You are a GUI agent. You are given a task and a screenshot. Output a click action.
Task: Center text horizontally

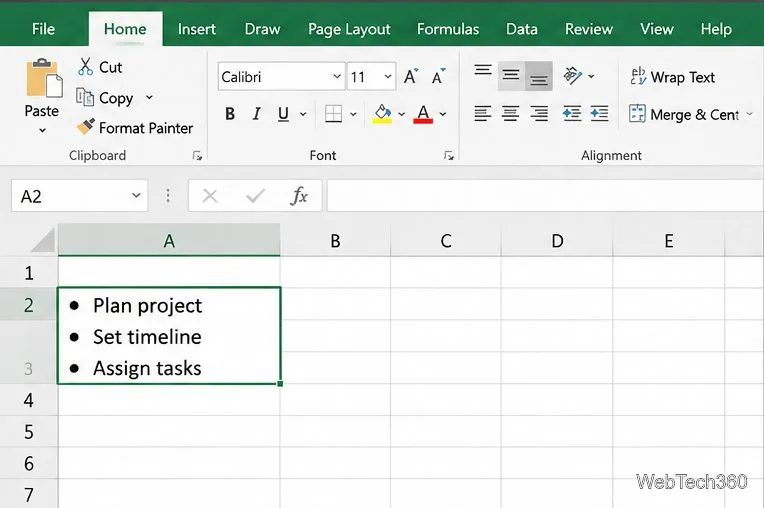click(511, 114)
